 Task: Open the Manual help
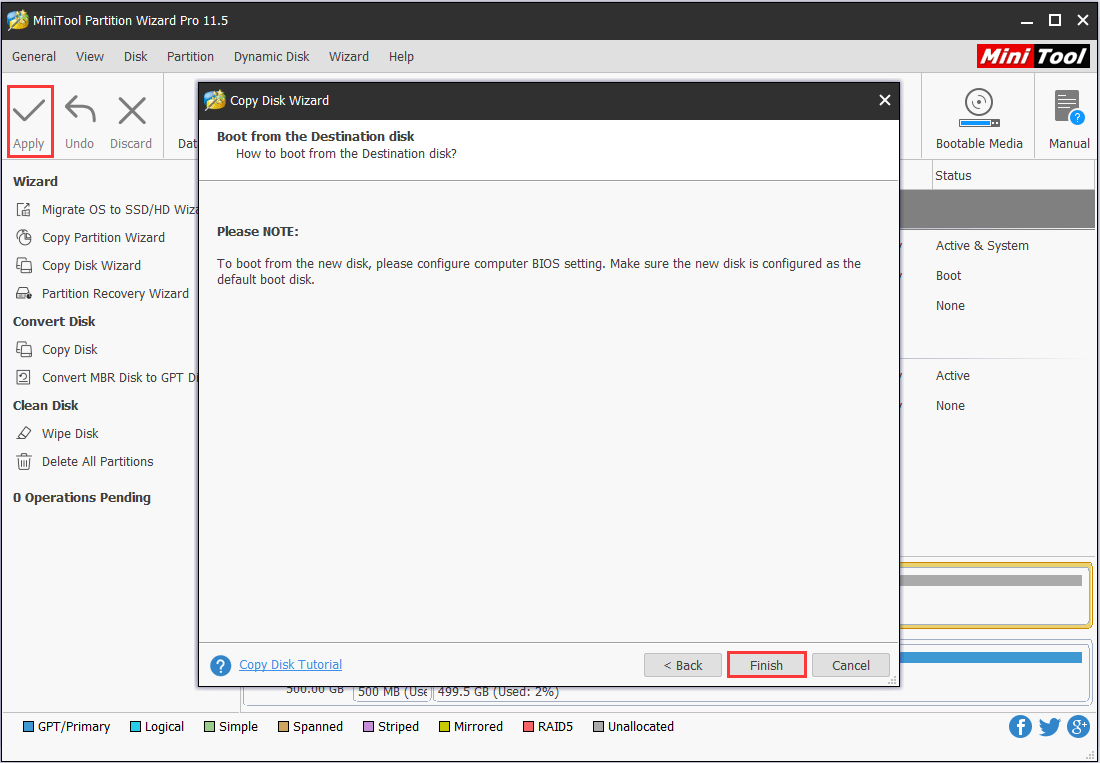pos(1066,115)
